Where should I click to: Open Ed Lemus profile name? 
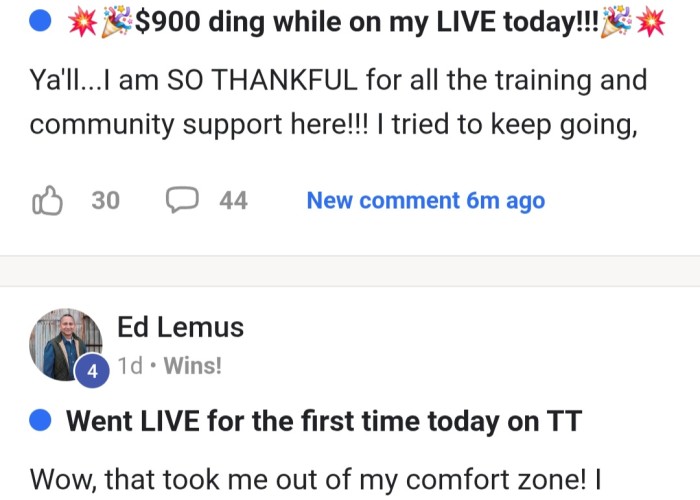pos(180,327)
